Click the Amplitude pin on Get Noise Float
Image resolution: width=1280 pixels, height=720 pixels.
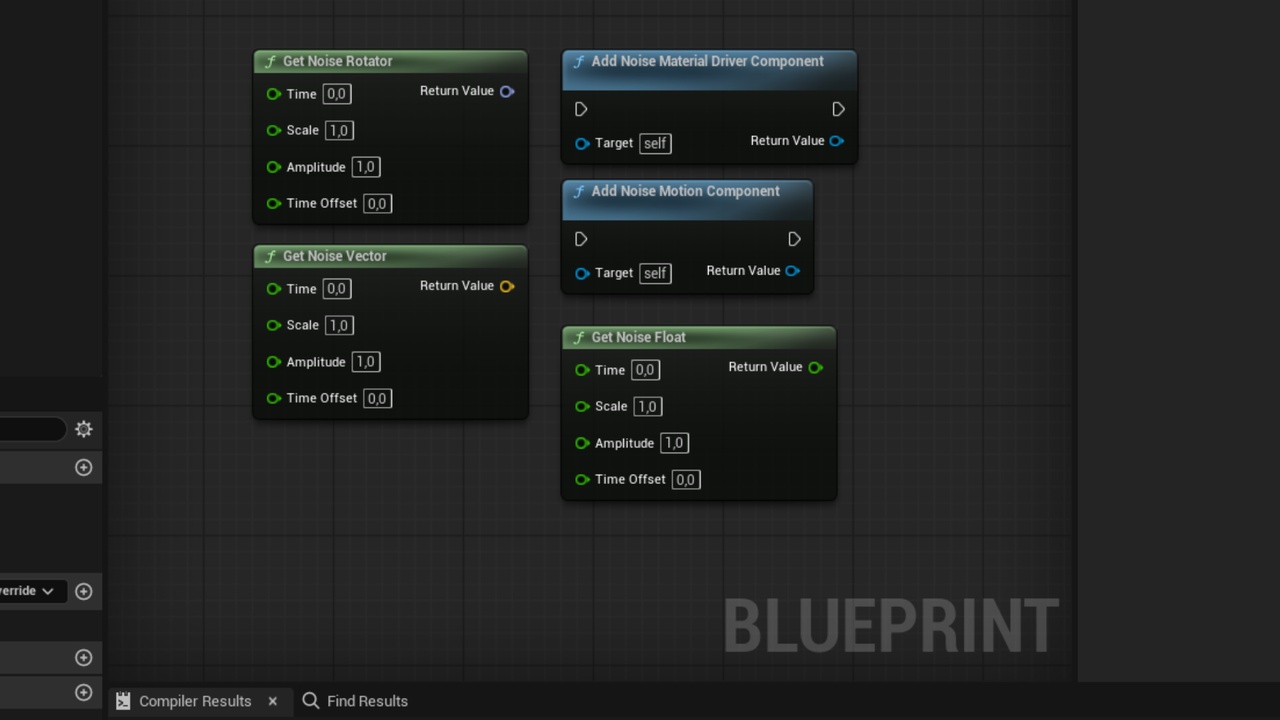[x=582, y=443]
